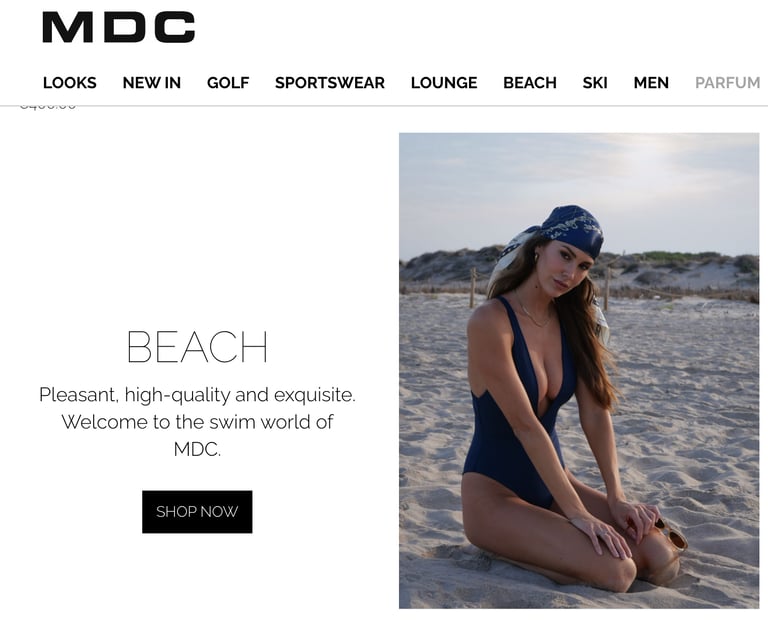Screen dimensions: 768x627
Task: Click the 'Pleasant, high-quality and exquisite' text line
Action: point(197,395)
